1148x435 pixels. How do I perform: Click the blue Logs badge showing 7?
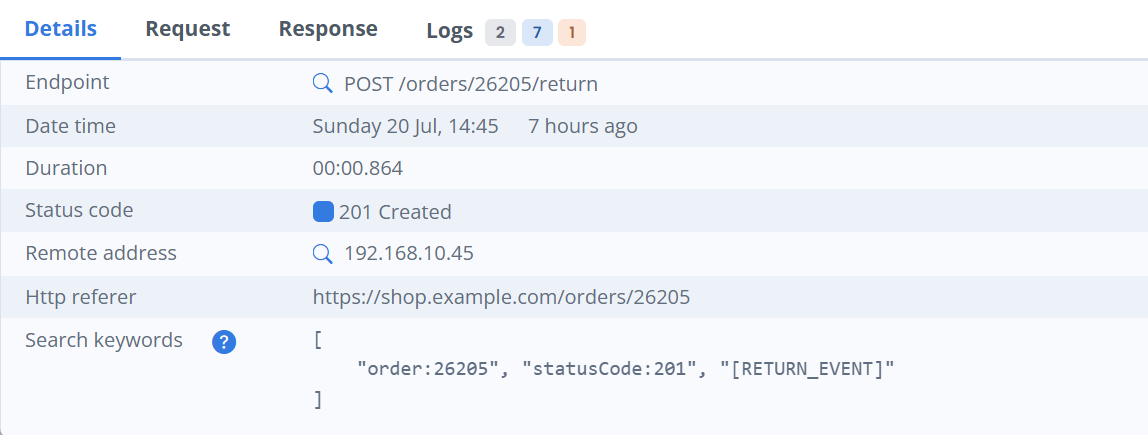pyautogui.click(x=536, y=32)
